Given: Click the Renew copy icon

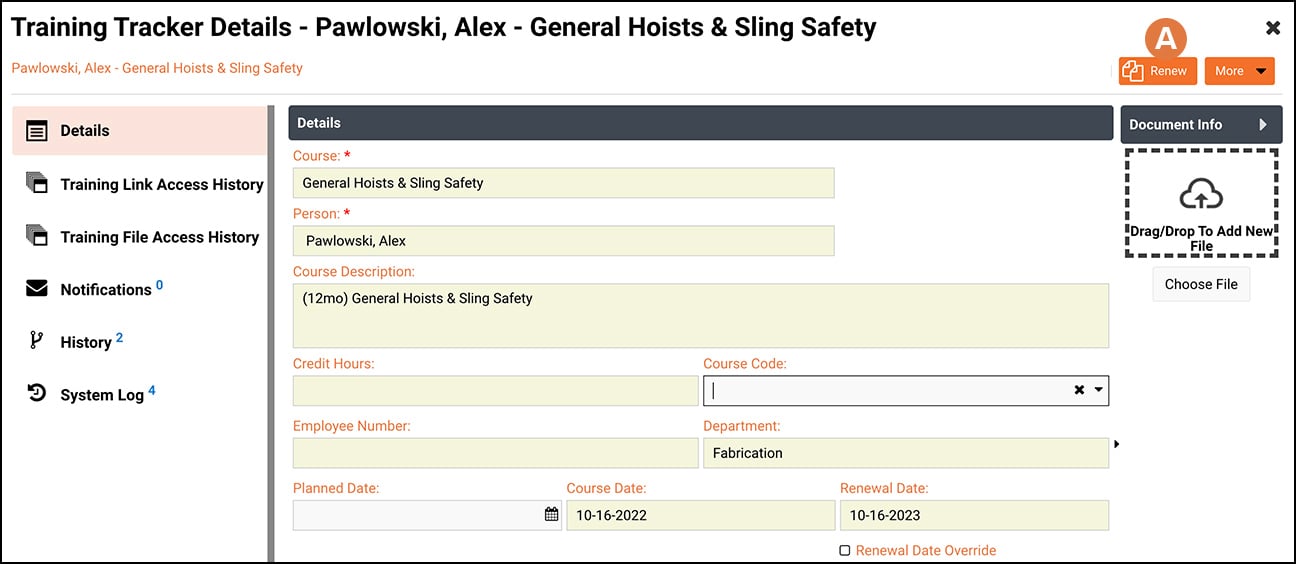Looking at the screenshot, I should click(x=1133, y=71).
